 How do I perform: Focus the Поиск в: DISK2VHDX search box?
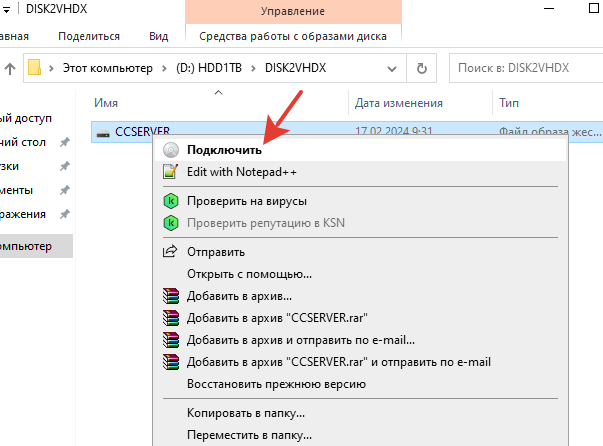(x=526, y=68)
